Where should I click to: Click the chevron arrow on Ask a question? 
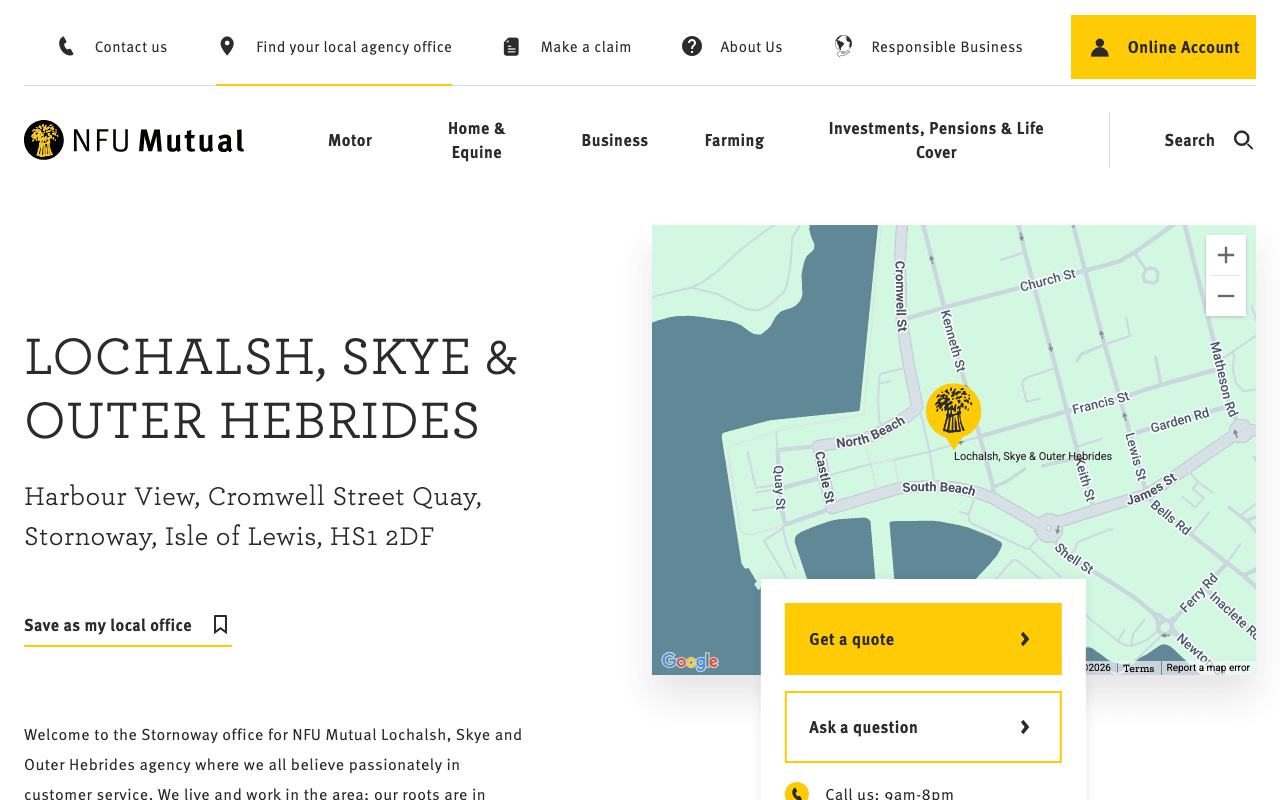(1025, 727)
